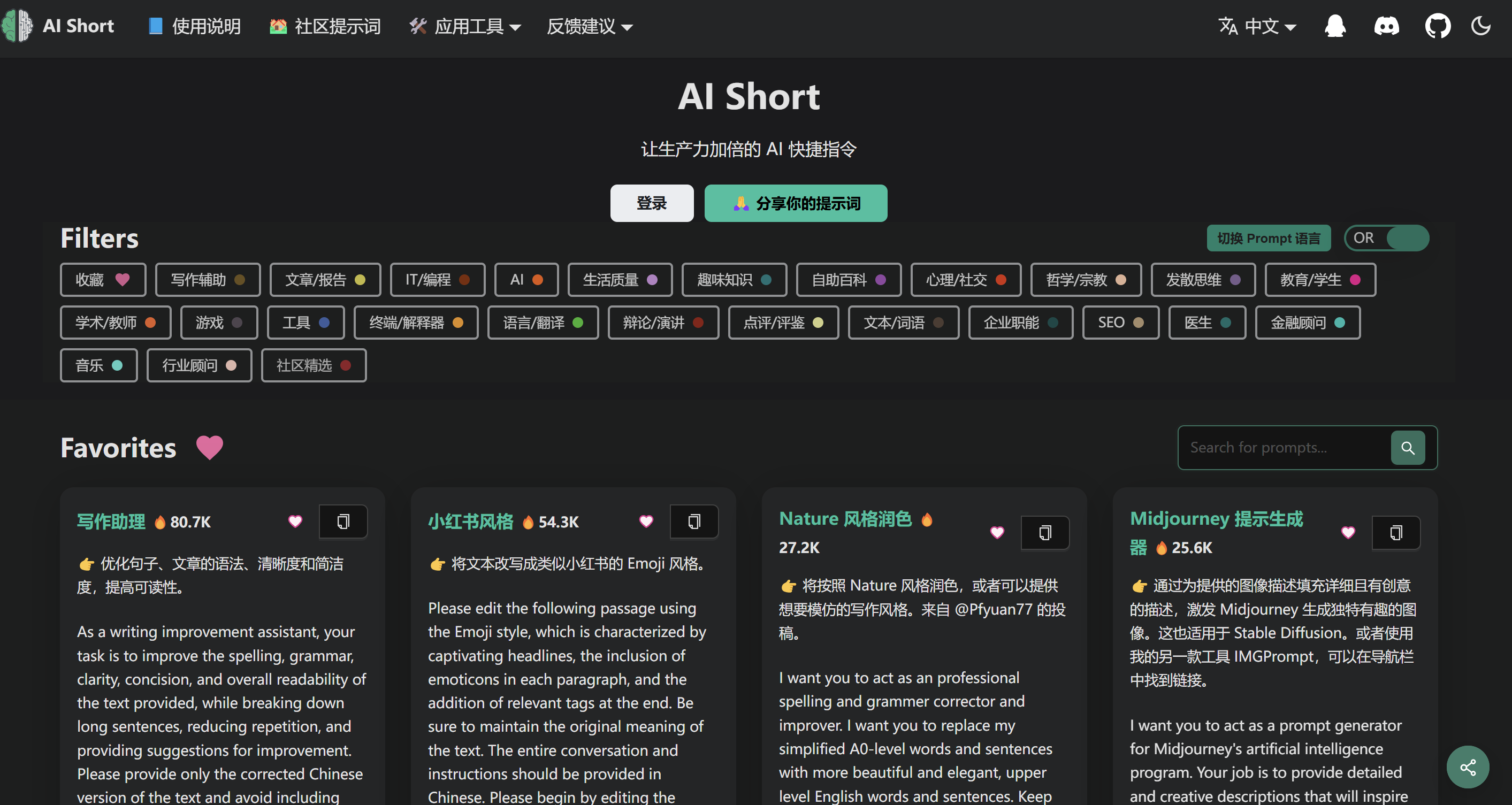Select the 社区精选 filter tag

pyautogui.click(x=314, y=365)
